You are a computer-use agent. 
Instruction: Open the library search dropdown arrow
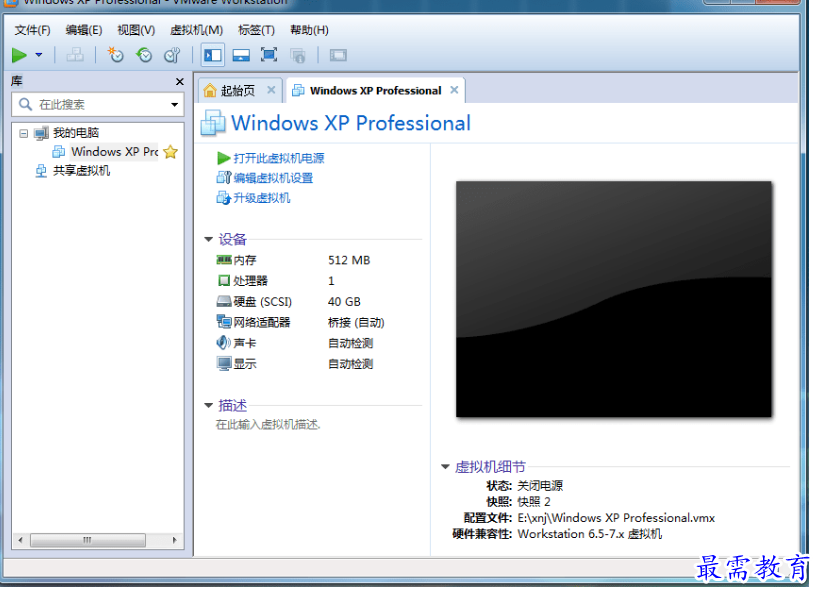click(174, 105)
